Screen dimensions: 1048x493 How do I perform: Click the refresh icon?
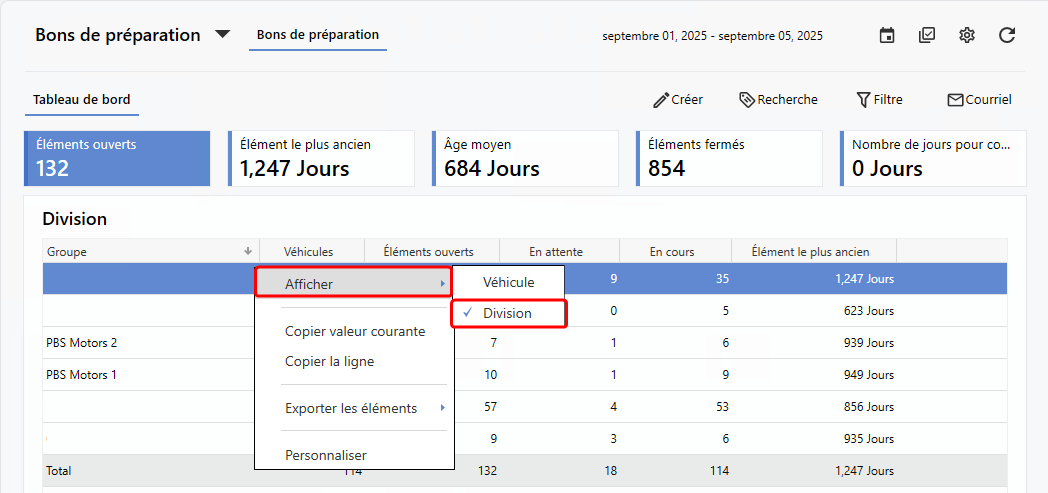1007,36
